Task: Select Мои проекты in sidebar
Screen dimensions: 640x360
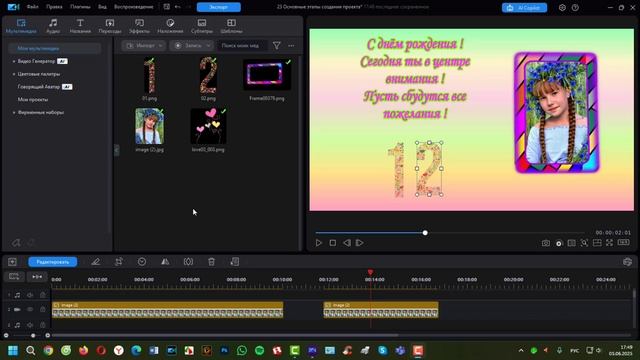Action: 33,100
